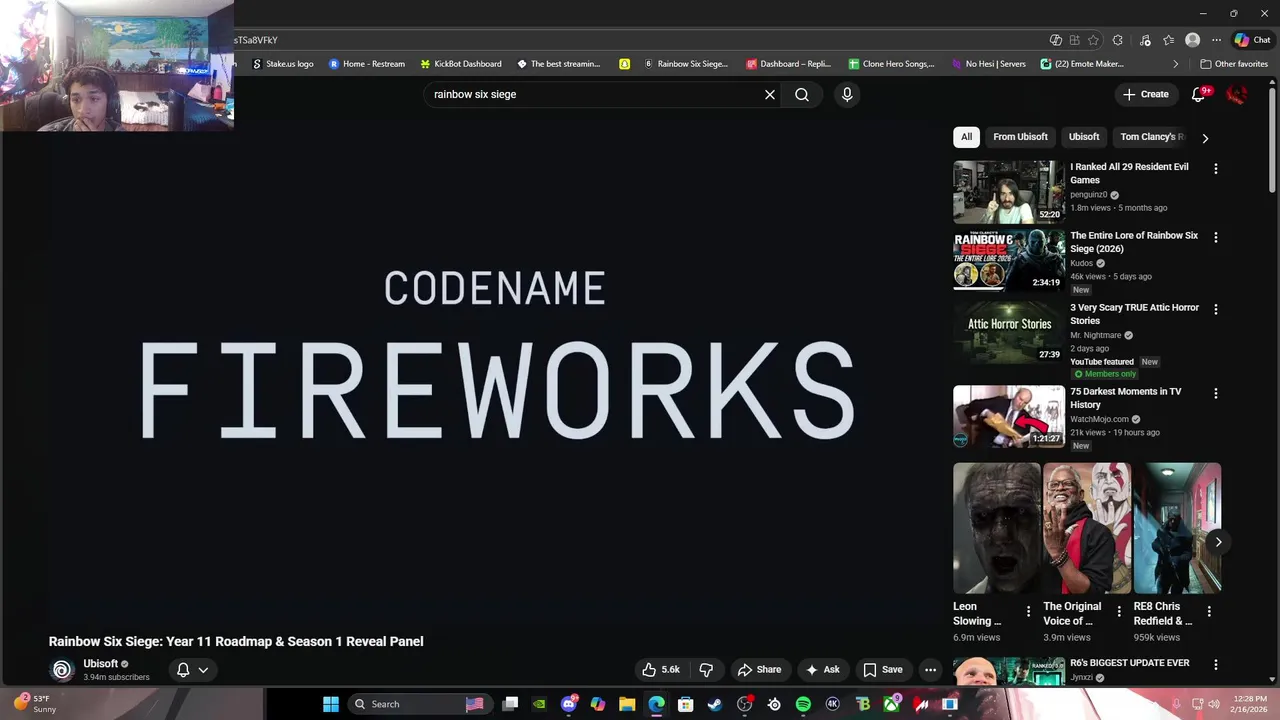Click the taskbar Search box
1280x720 pixels.
[x=420, y=704]
